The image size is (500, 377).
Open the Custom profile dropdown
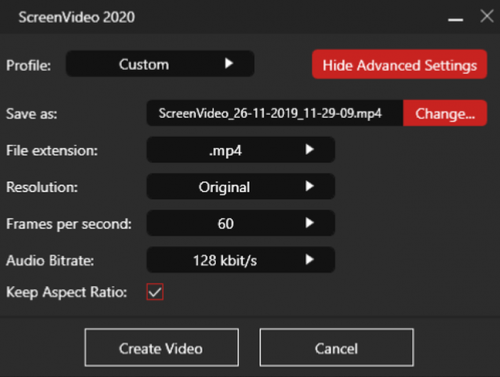(x=160, y=64)
